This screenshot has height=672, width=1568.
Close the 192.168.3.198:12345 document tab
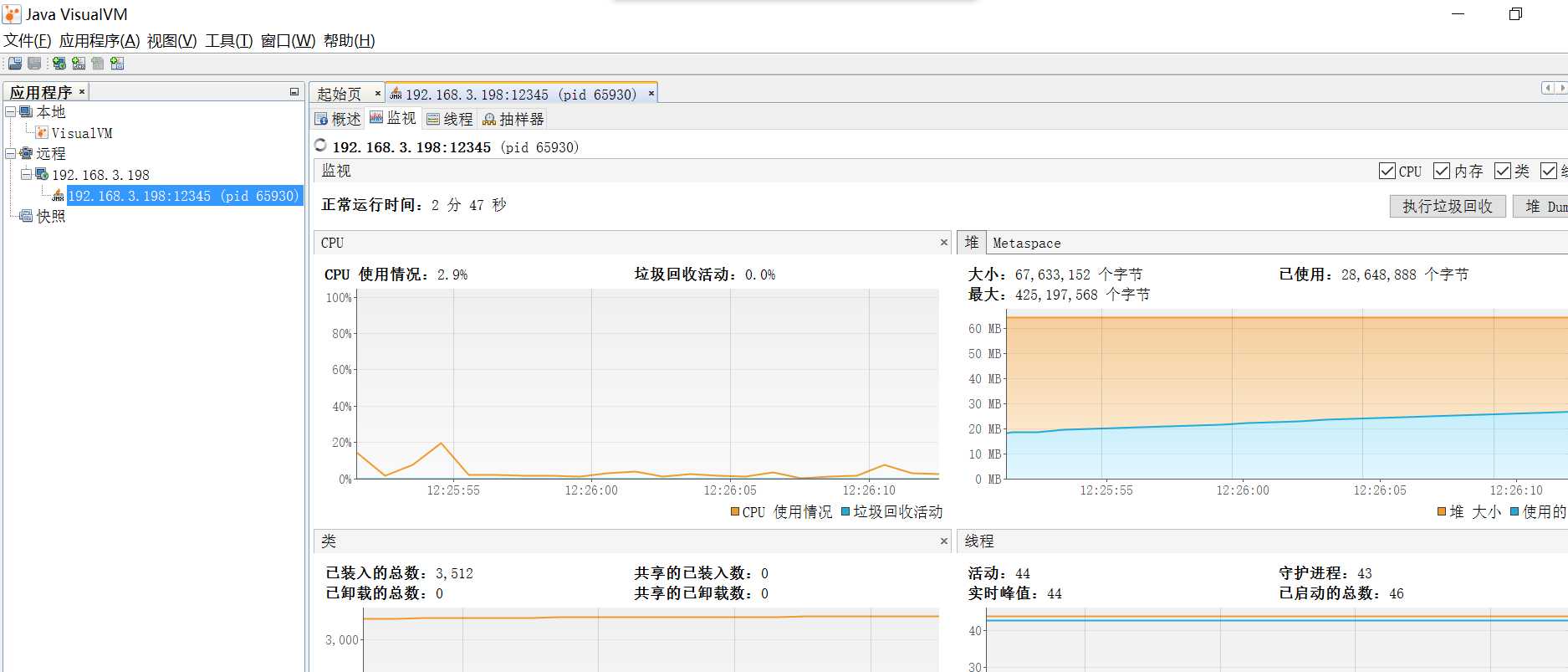(x=651, y=94)
